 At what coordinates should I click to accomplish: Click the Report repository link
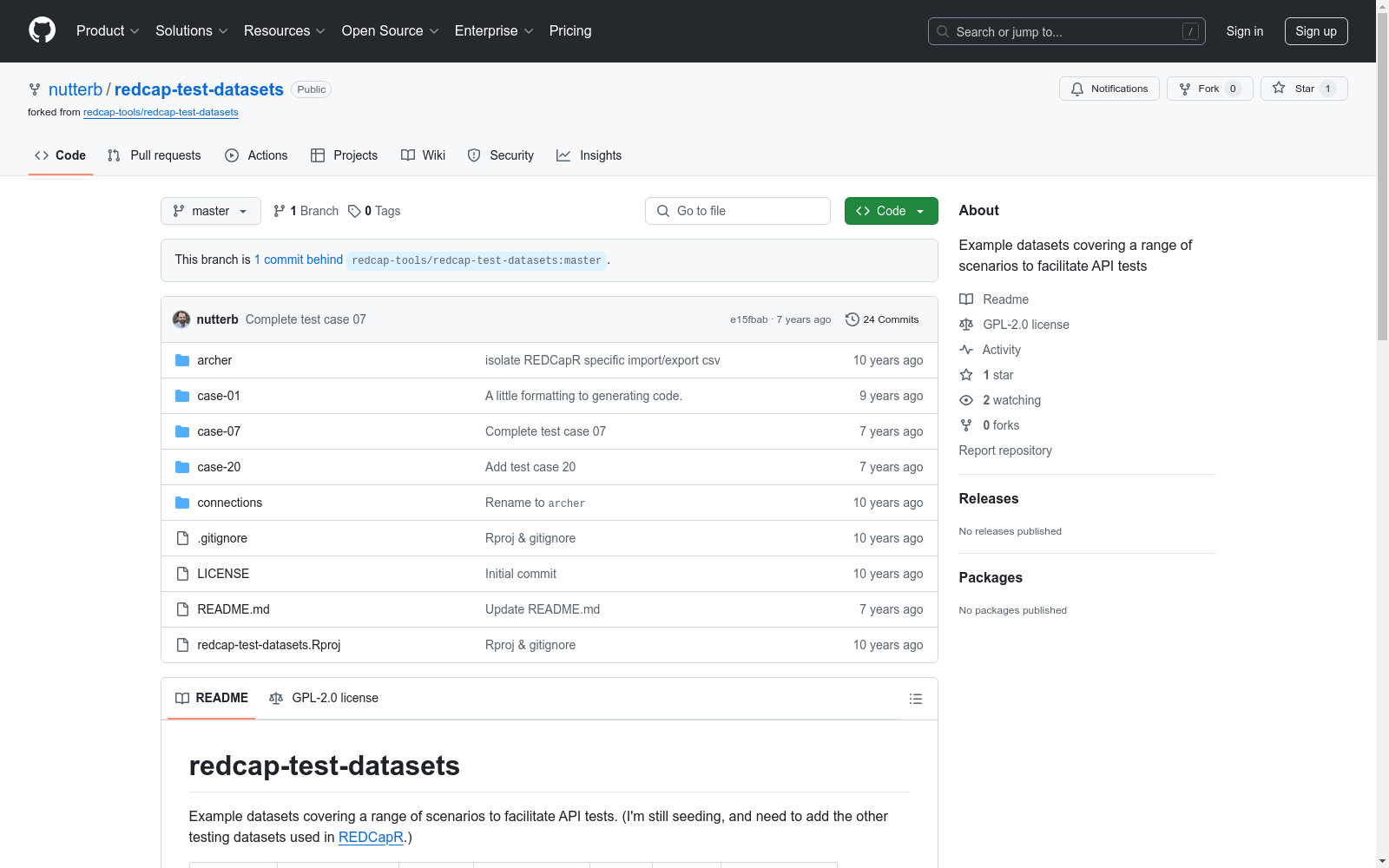coord(1005,450)
